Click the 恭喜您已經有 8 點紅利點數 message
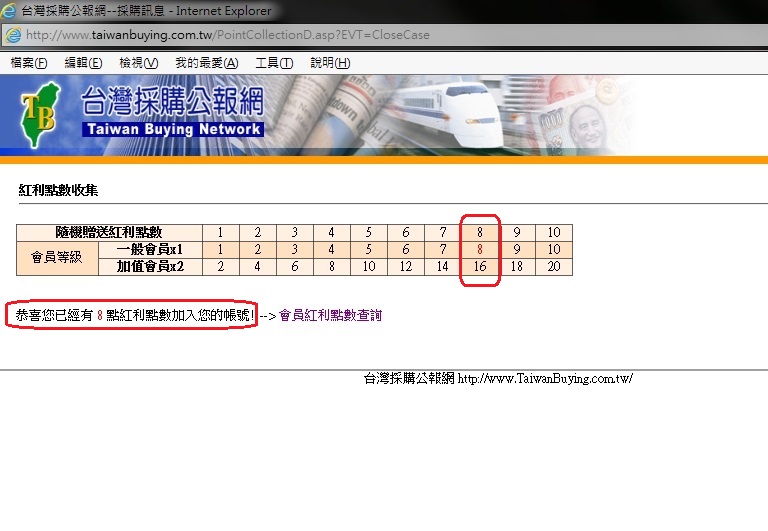768x531 pixels. coord(135,315)
